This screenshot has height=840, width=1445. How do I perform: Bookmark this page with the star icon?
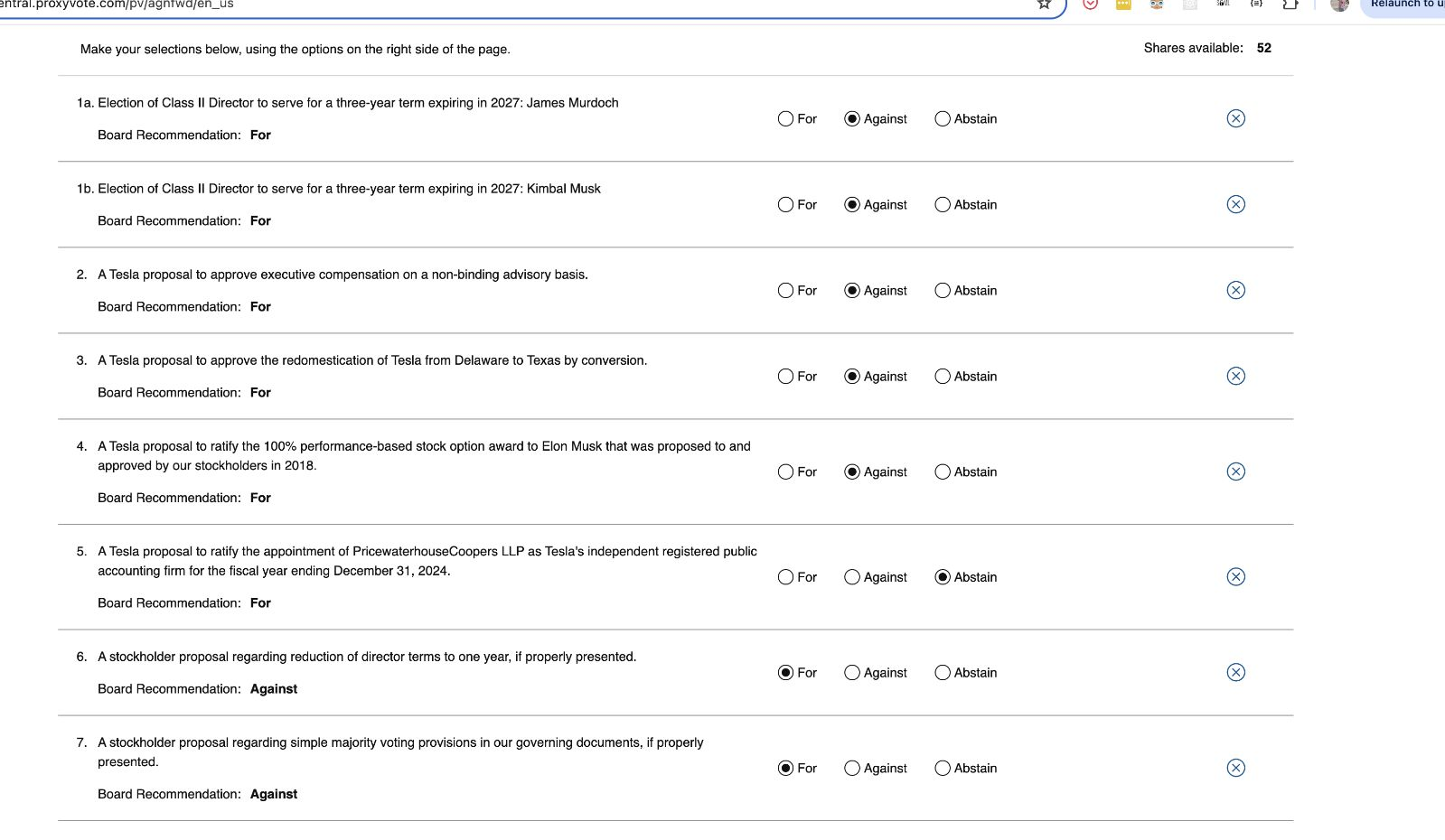(1044, 5)
